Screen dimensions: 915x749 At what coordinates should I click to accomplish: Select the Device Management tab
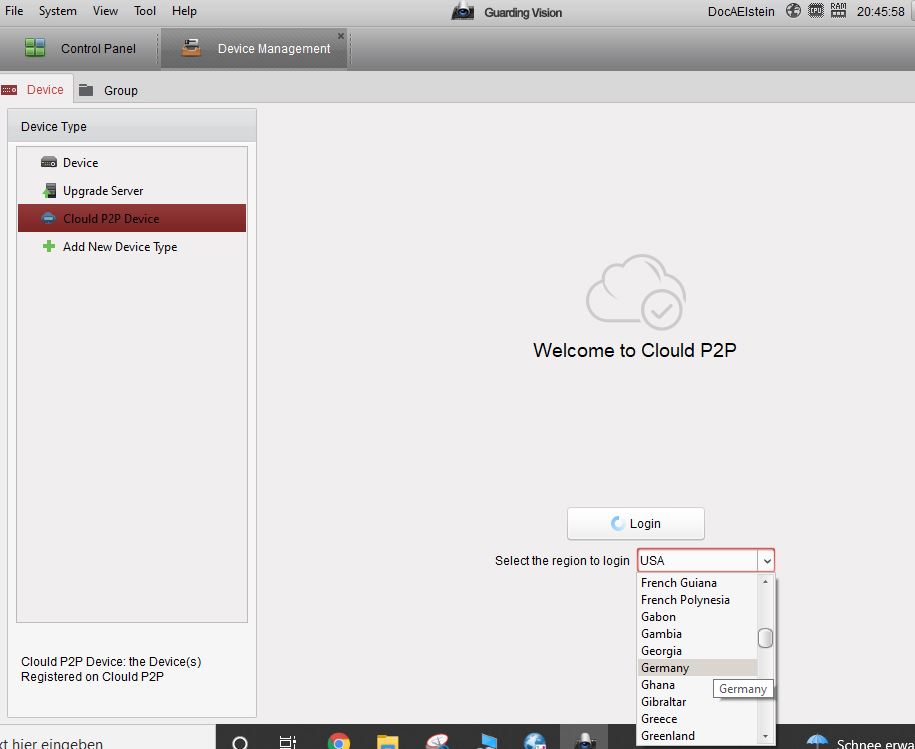[254, 48]
